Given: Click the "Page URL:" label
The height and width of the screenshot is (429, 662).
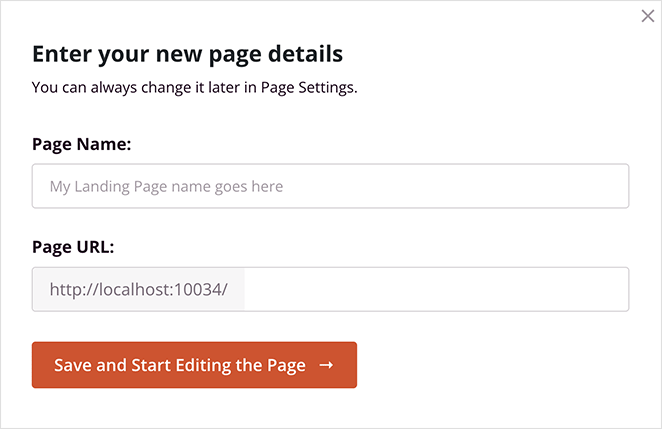Looking at the screenshot, I should tap(73, 246).
